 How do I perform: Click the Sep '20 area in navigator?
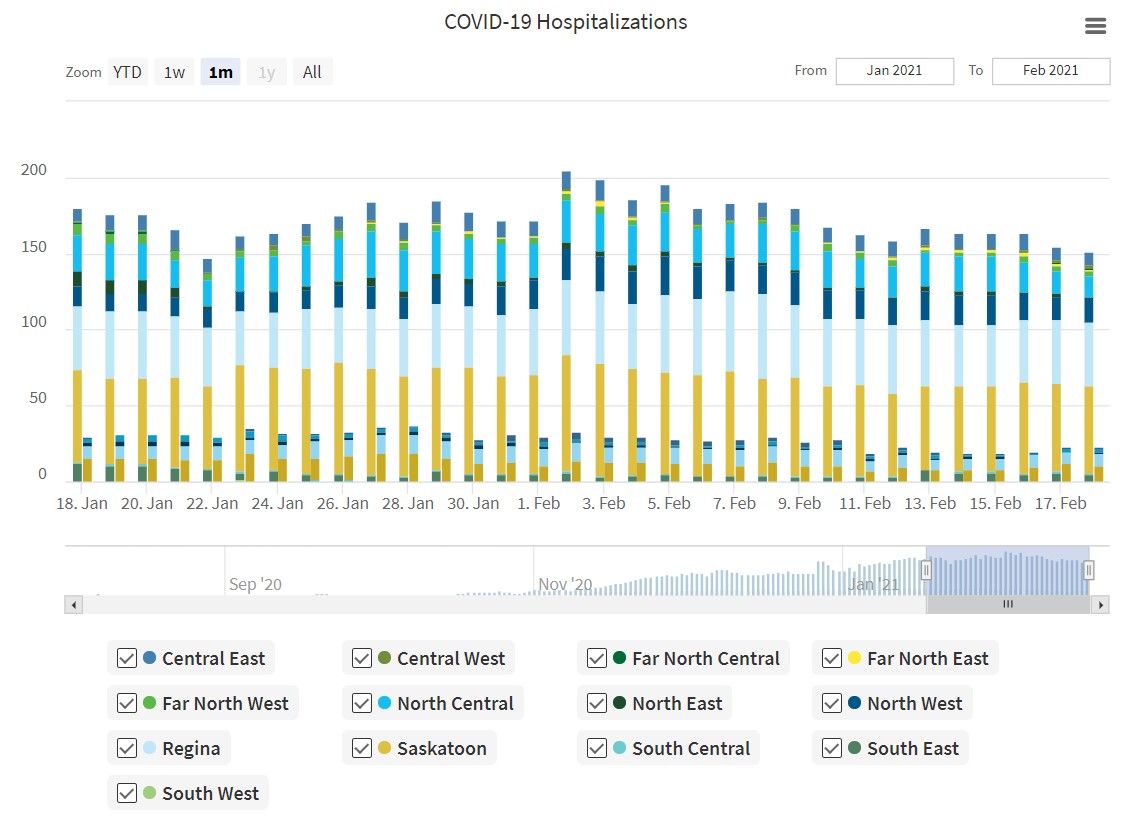255,583
